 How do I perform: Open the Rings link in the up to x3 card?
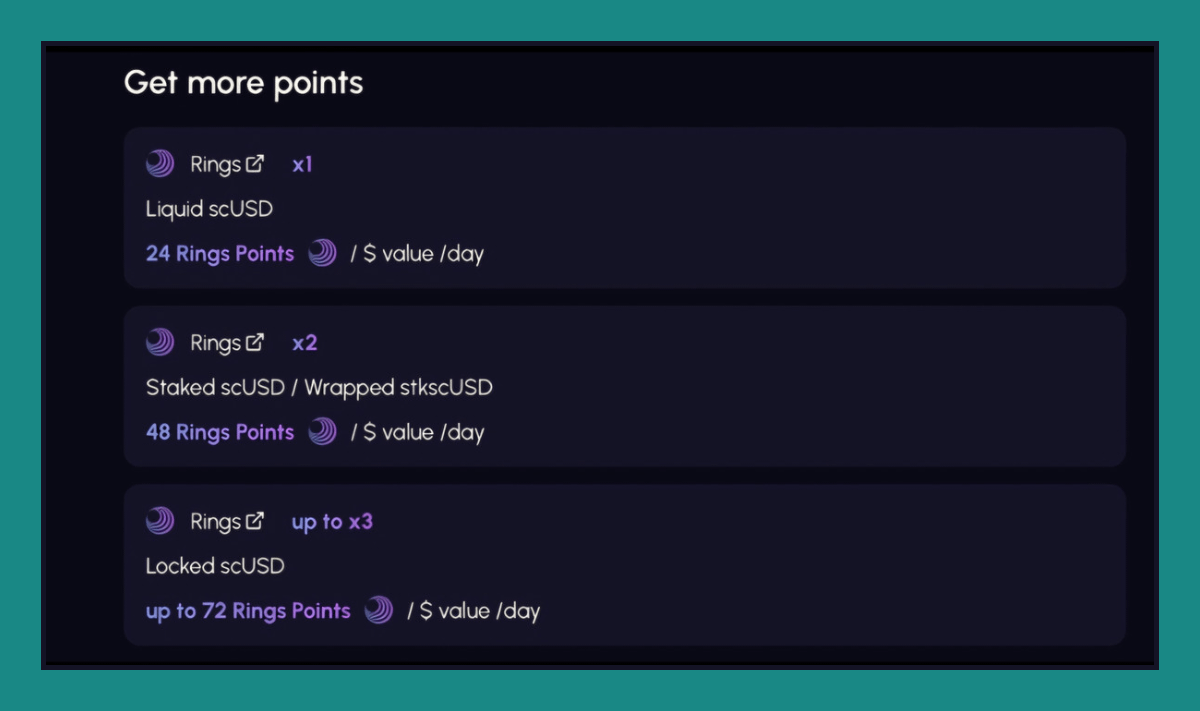pyautogui.click(x=216, y=521)
